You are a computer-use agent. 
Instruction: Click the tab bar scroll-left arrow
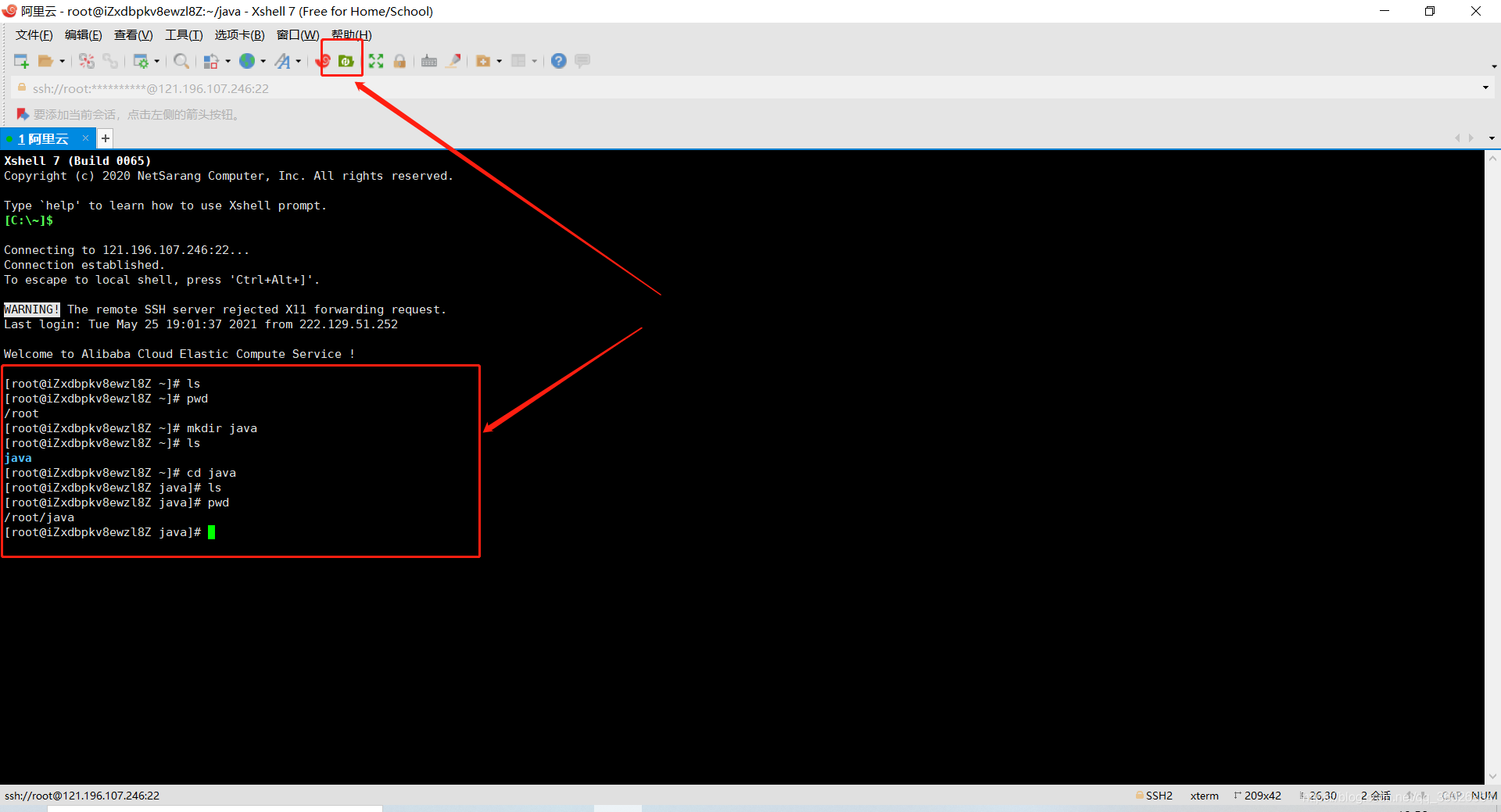pyautogui.click(x=1457, y=138)
